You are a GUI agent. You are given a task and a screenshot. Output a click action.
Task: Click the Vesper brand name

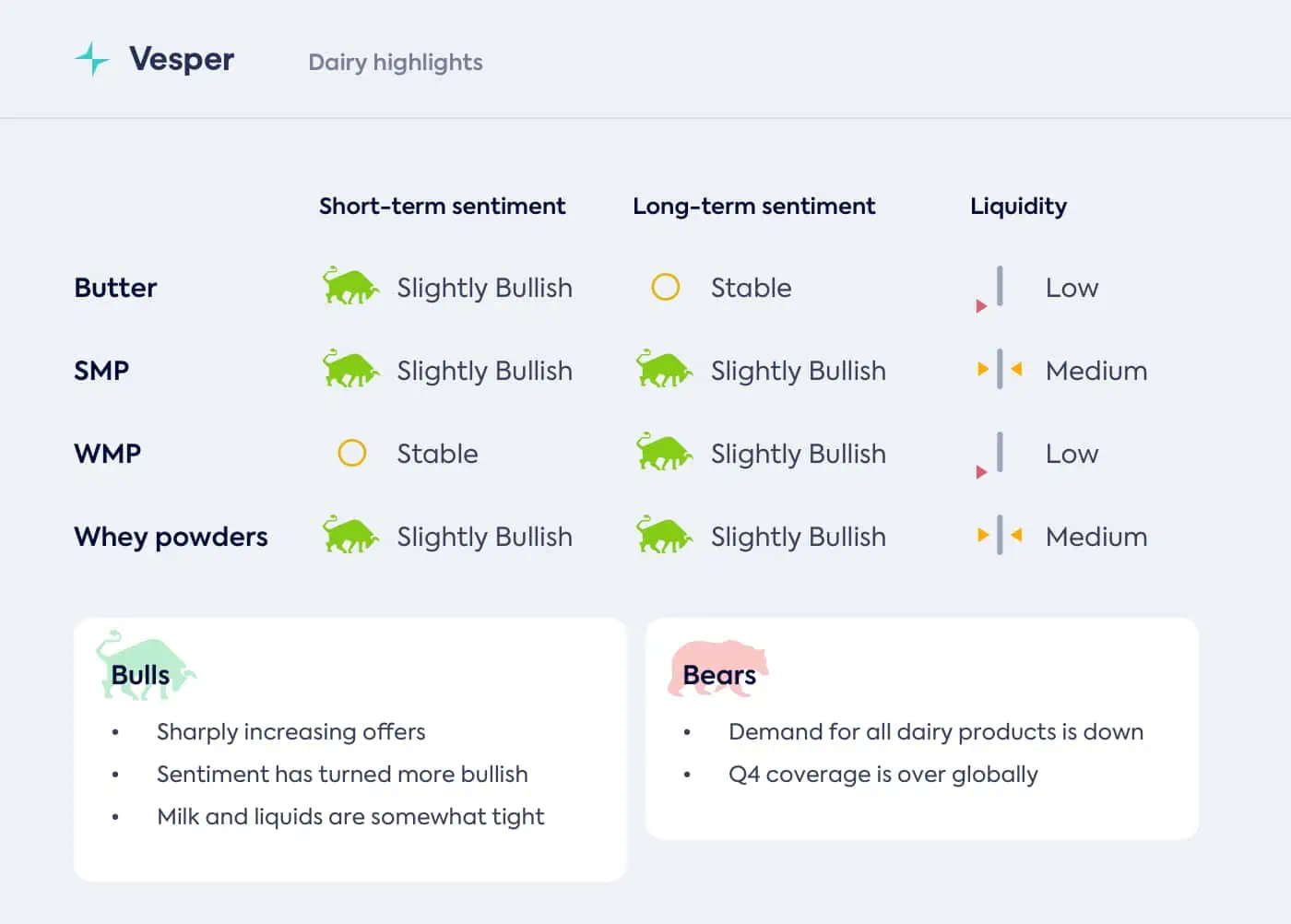coord(182,59)
